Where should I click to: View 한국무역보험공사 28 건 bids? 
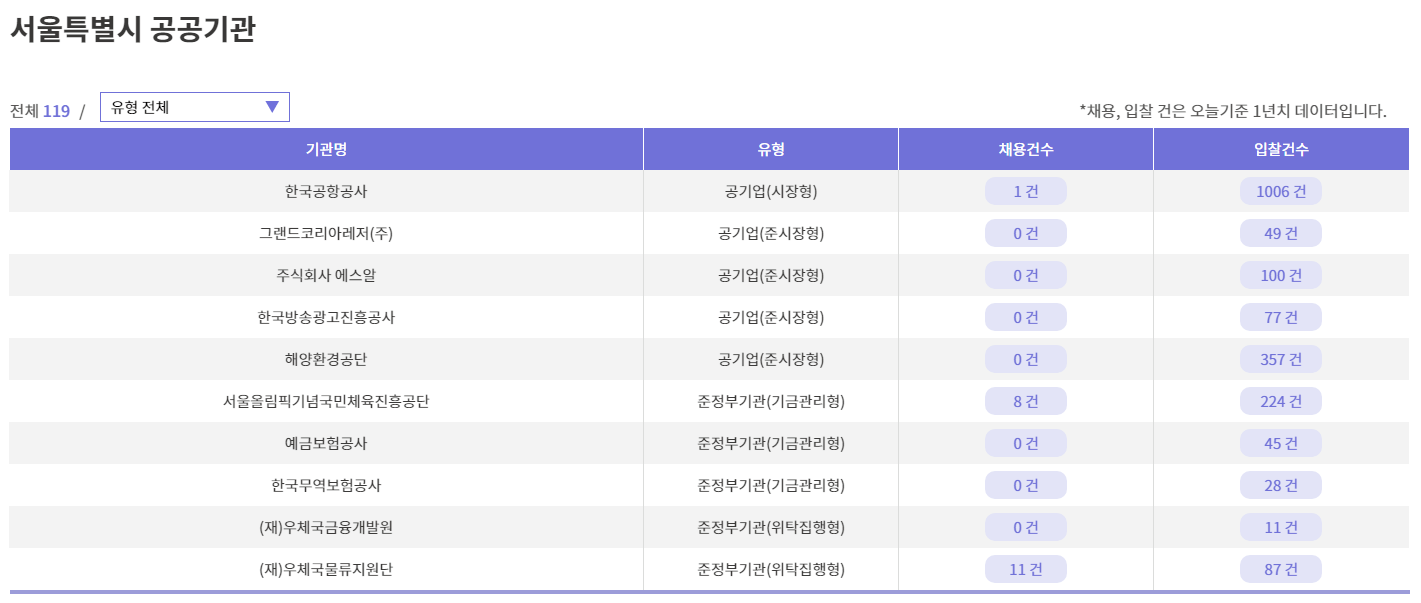(x=1281, y=485)
